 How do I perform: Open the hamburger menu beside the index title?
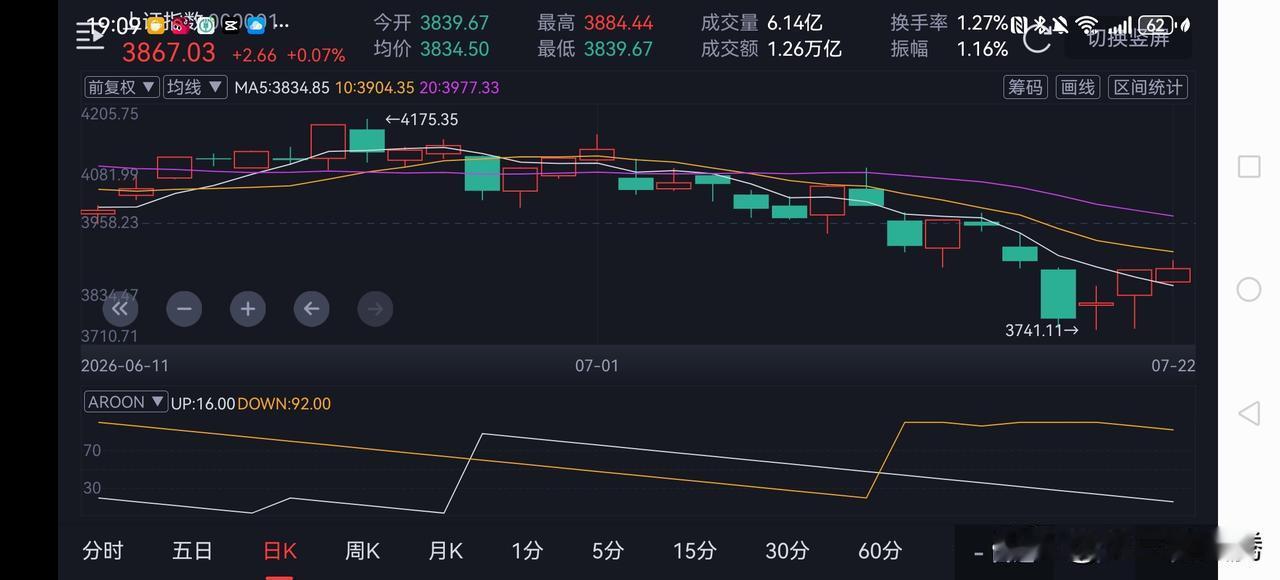[x=90, y=36]
